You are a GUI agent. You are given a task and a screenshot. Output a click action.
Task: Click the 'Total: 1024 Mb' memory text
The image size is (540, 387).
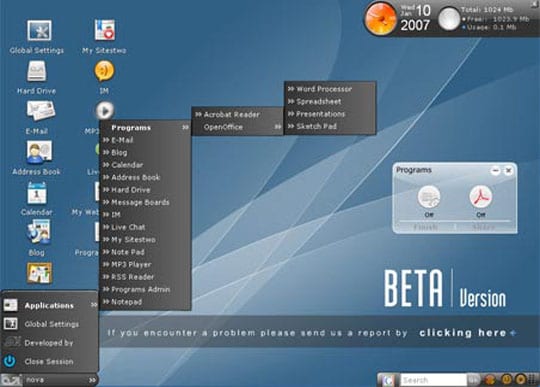[487, 10]
